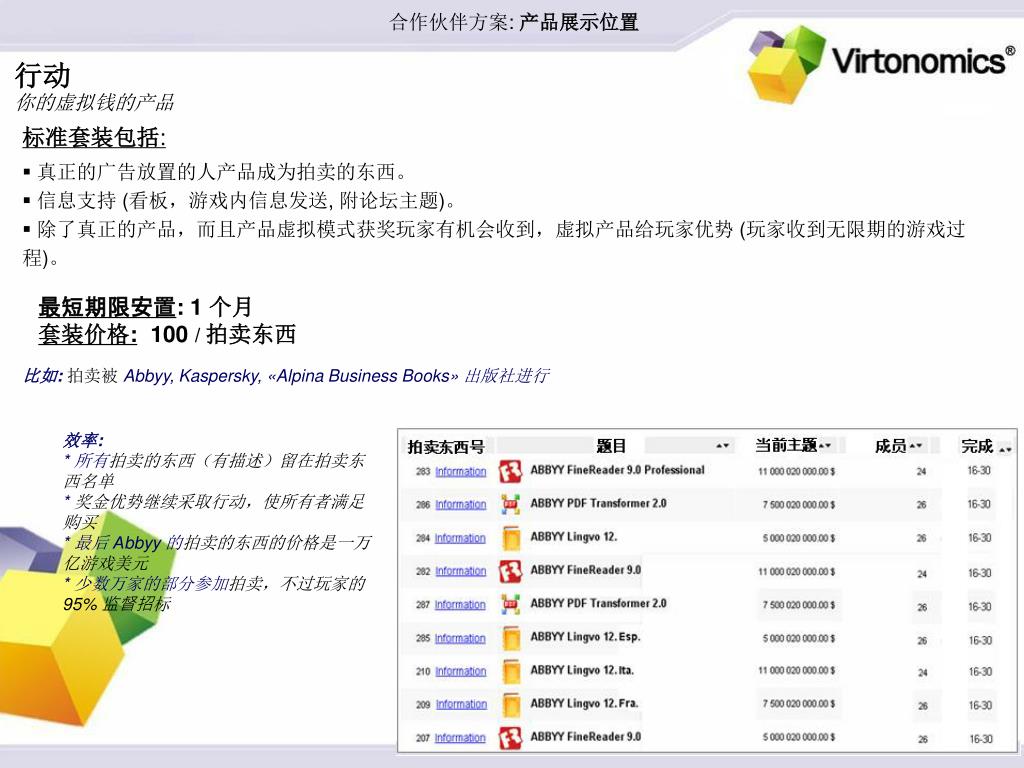Screen dimensions: 1024x768
Task: Select 'ABBYY FineReader 9.0' in row 207
Action: [585, 736]
